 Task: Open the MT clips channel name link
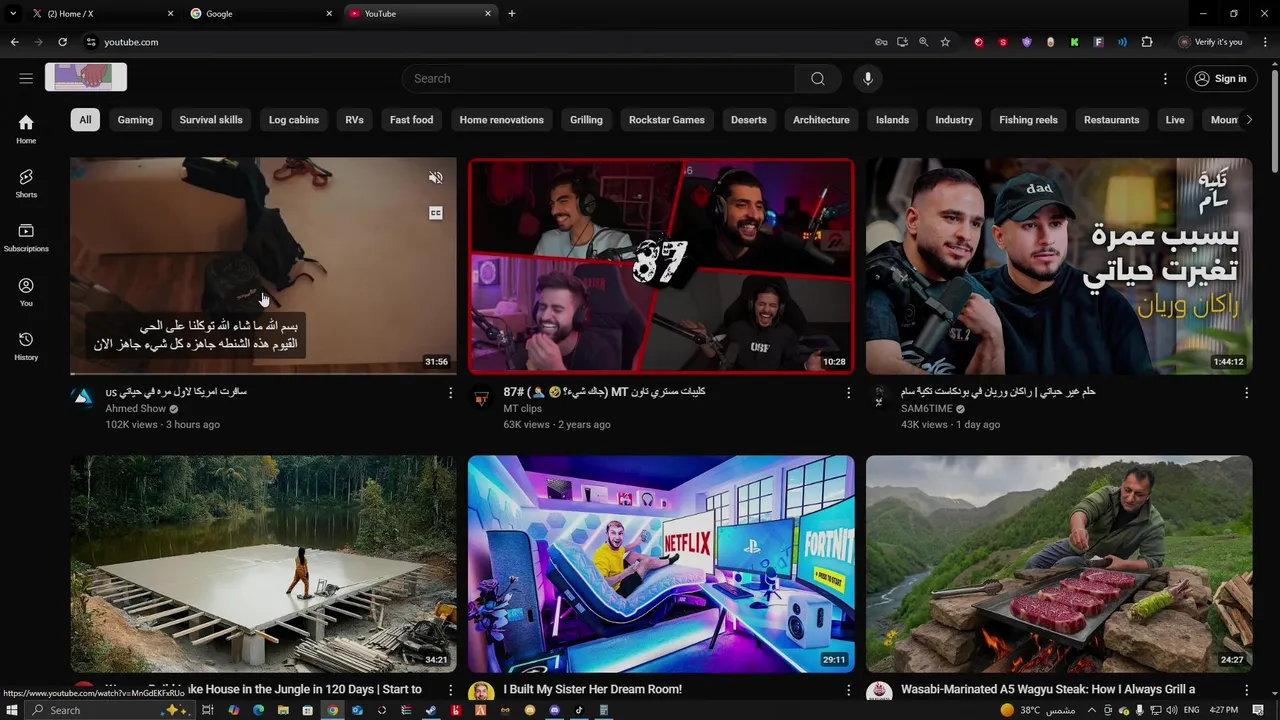pyautogui.click(x=523, y=409)
